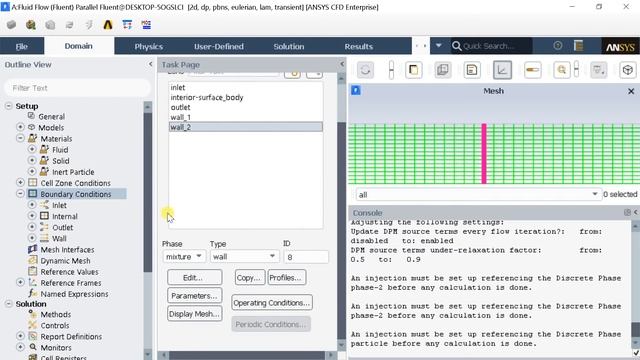Expand the Inlet boundary node

point(32,204)
